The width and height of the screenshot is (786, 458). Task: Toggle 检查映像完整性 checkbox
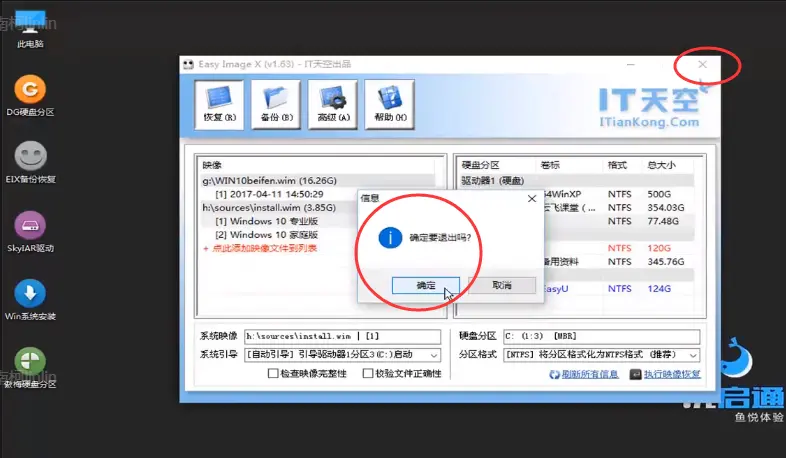pyautogui.click(x=273, y=373)
